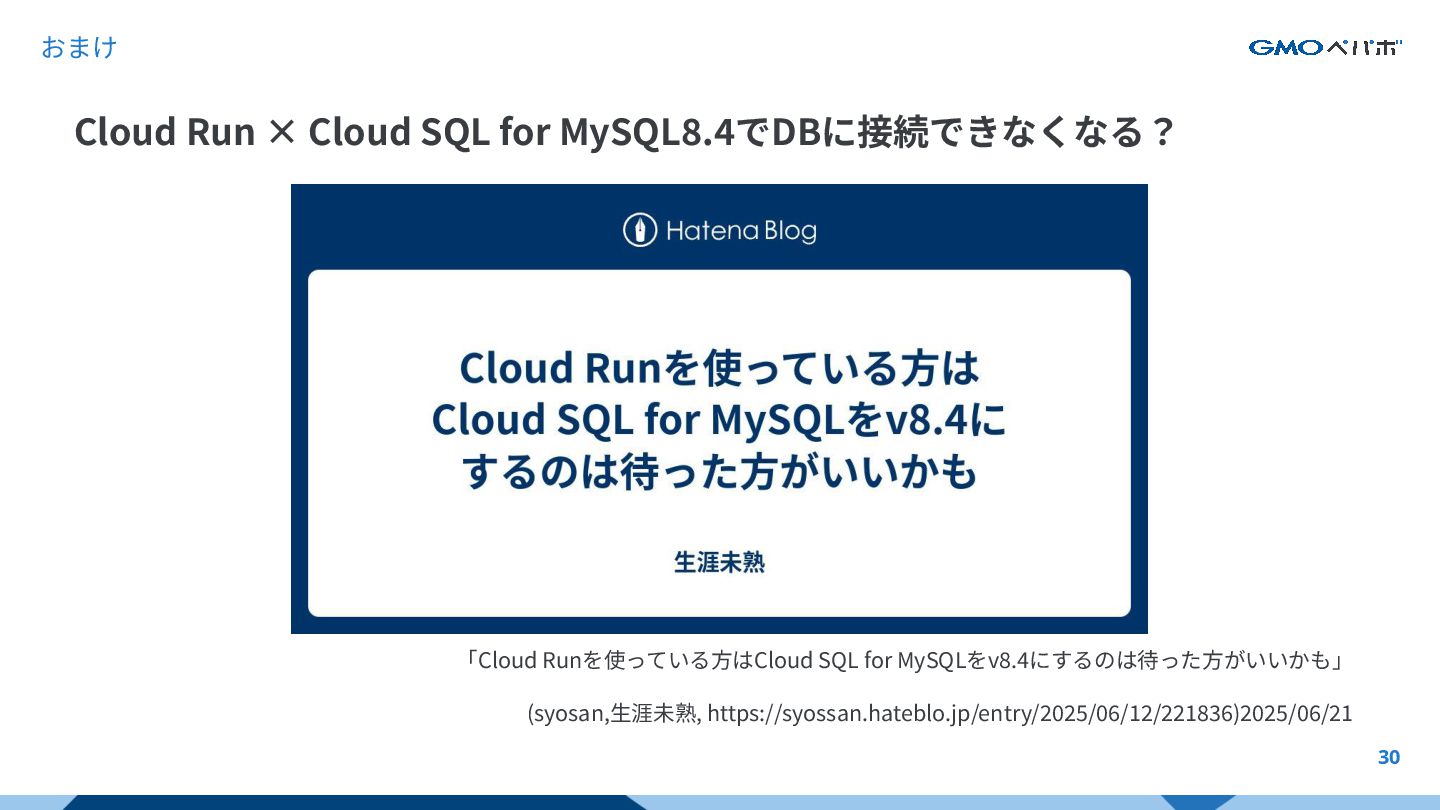Click the Hatena Blog pen icon
Viewport: 1440px width, 810px height.
[639, 230]
